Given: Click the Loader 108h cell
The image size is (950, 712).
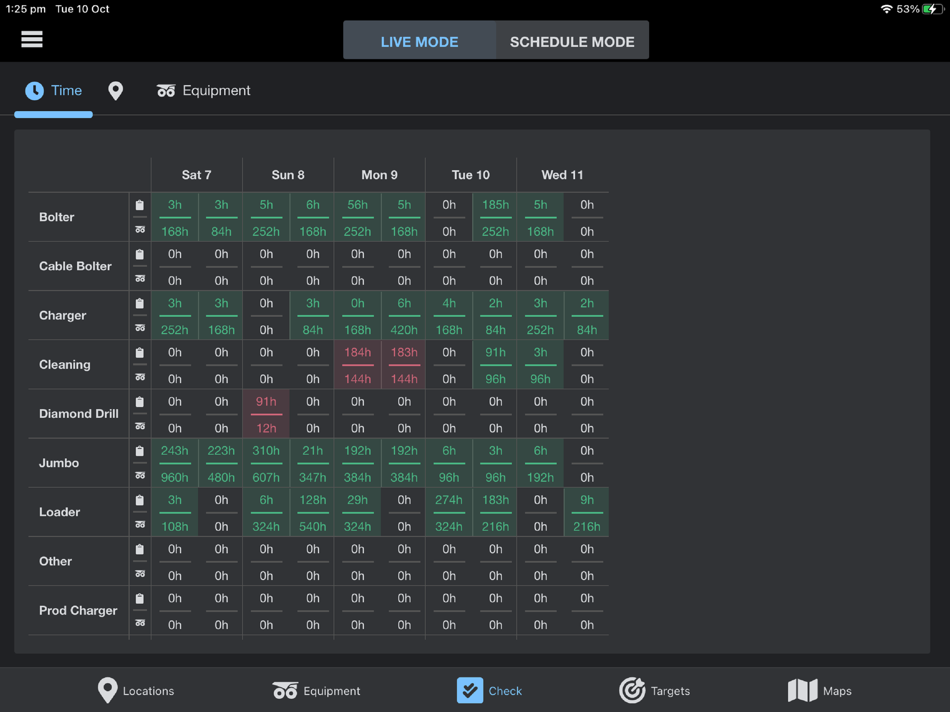Looking at the screenshot, I should click(174, 527).
